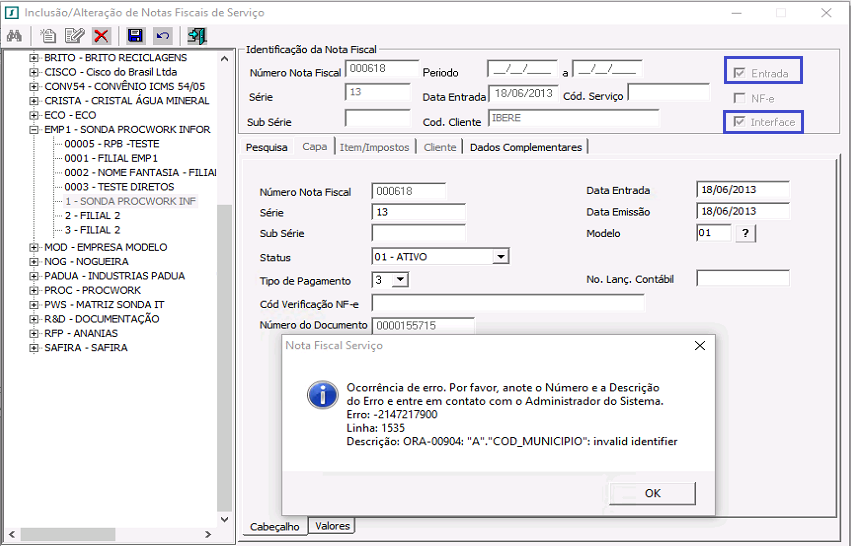Click the Data Emissão date field

(743, 211)
